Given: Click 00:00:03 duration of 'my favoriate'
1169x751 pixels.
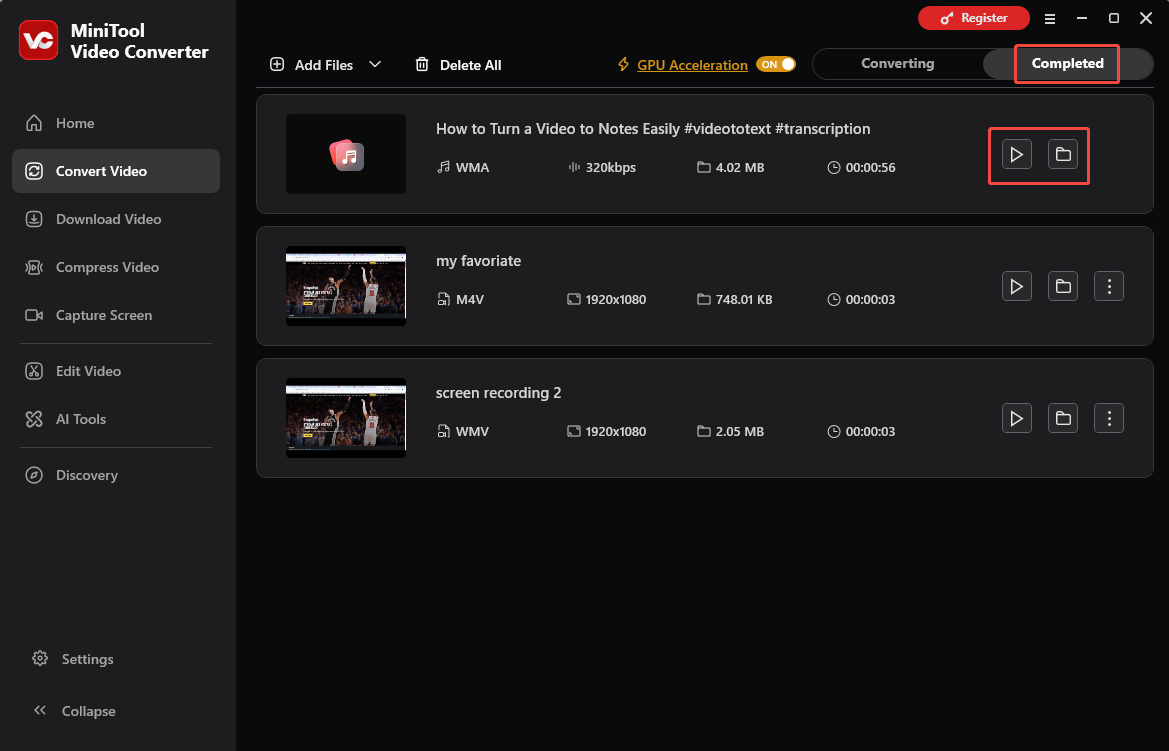Looking at the screenshot, I should coord(870,300).
